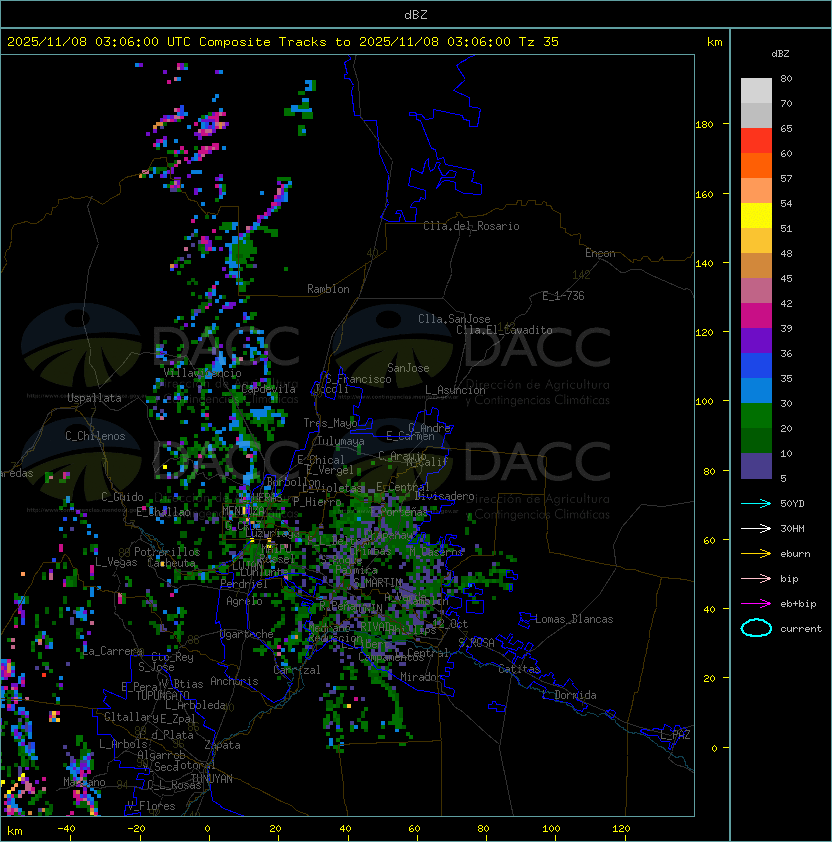832x842 pixels.
Task: Click the Zapata map label
Action: [x=222, y=745]
